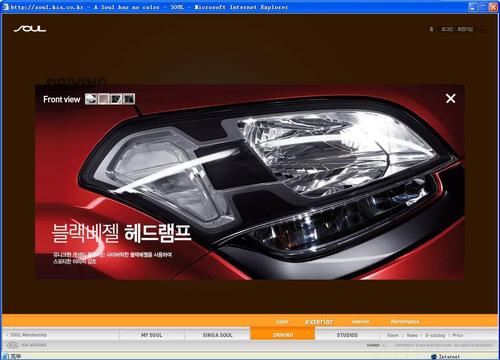Open the STUDIOS menu
This screenshot has width=500, height=360.
click(347, 335)
